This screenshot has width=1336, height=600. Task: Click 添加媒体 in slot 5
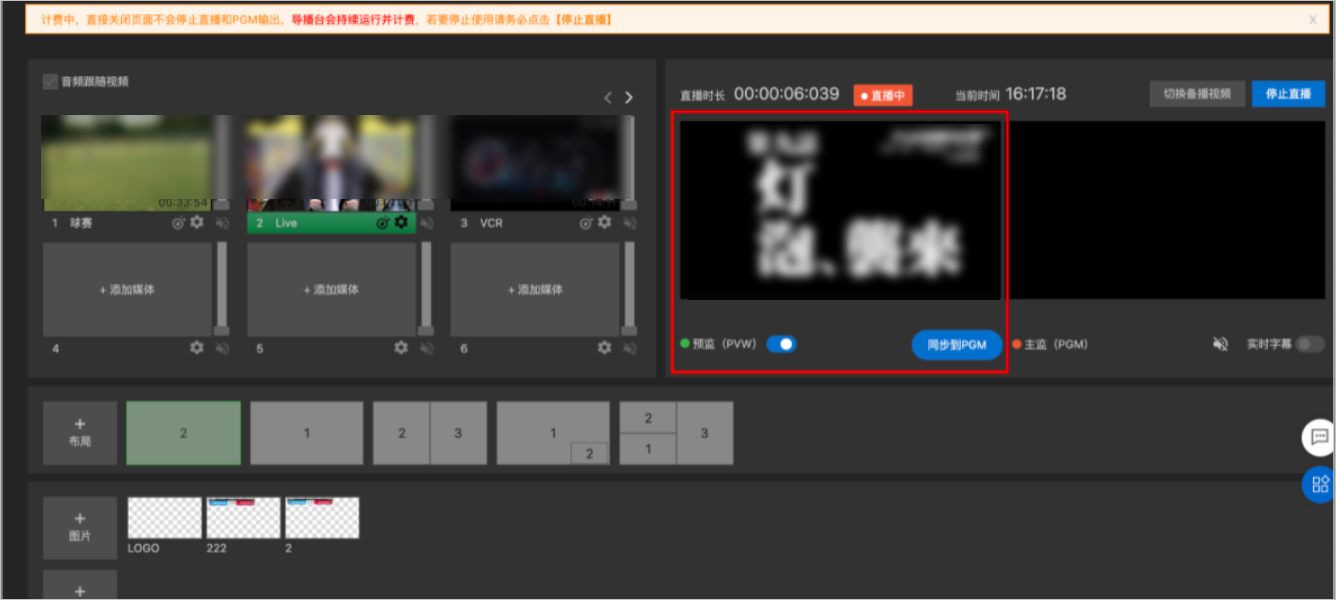[x=331, y=289]
